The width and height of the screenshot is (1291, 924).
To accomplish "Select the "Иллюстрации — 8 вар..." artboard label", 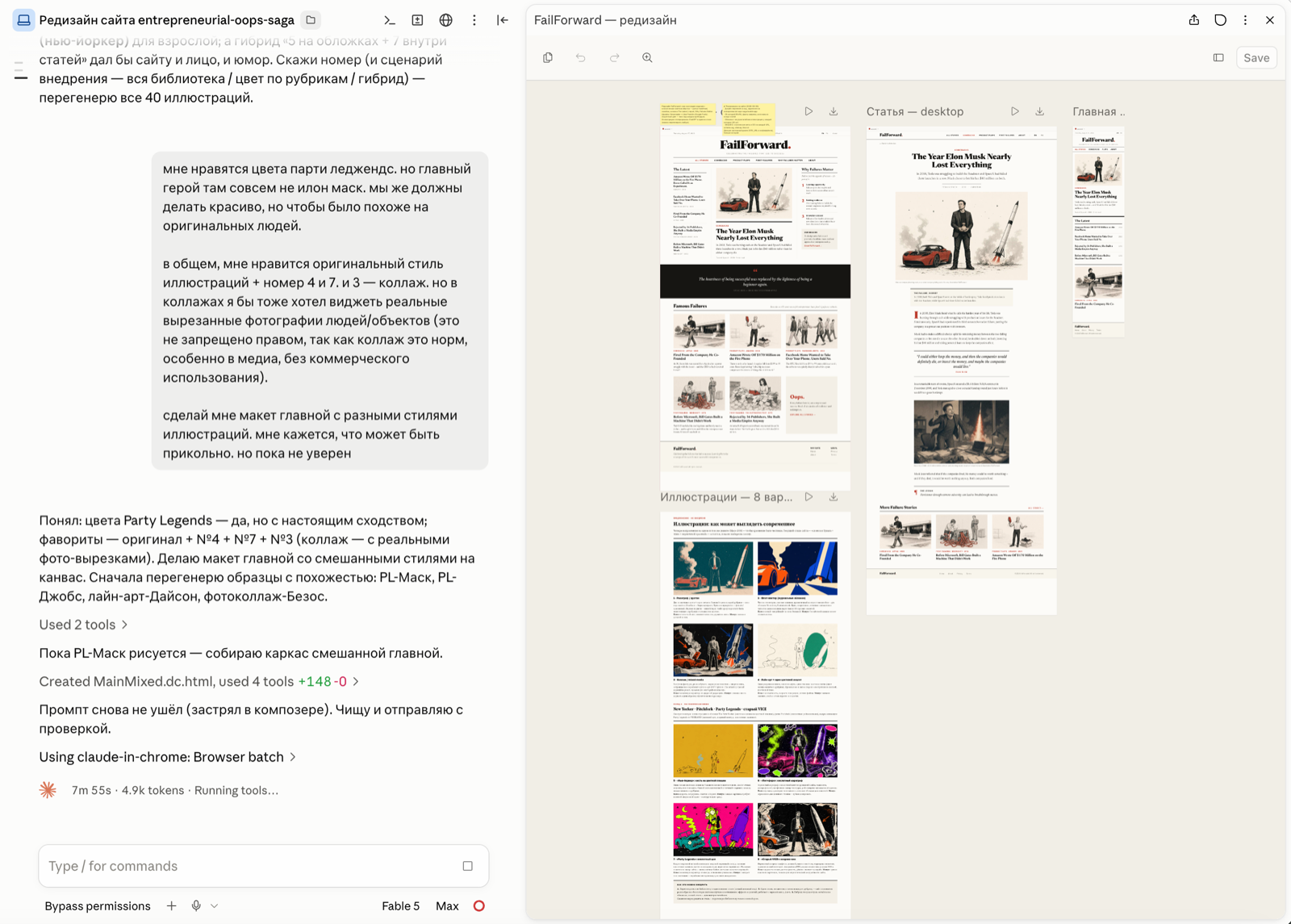I will 726,497.
